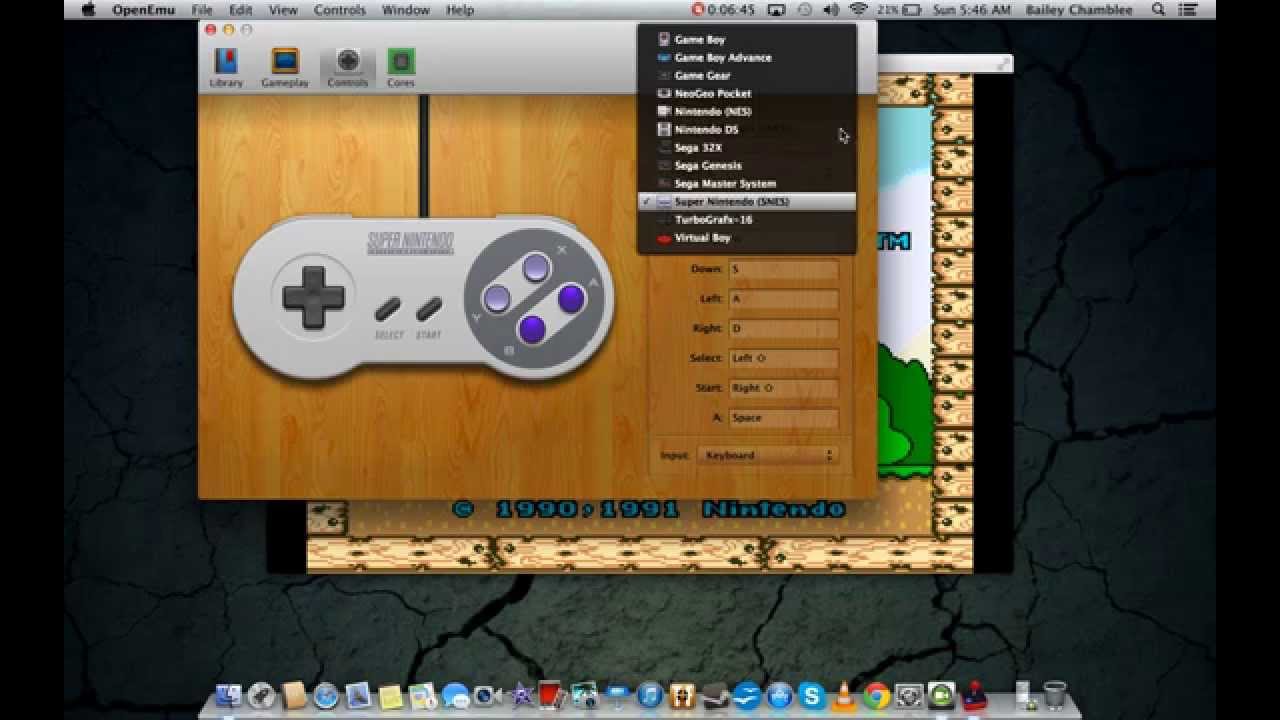This screenshot has height=720, width=1280.
Task: Open the Input device dropdown showing Keyboard
Action: [x=767, y=455]
